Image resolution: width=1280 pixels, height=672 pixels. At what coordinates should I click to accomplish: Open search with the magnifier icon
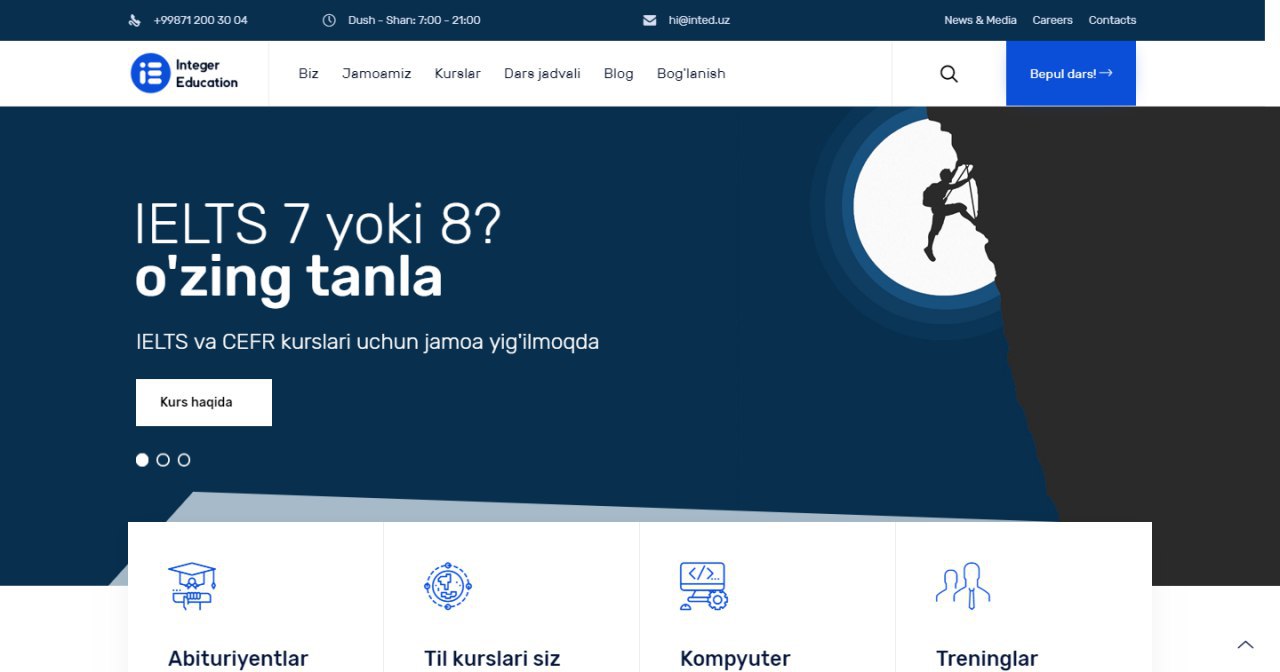click(949, 74)
